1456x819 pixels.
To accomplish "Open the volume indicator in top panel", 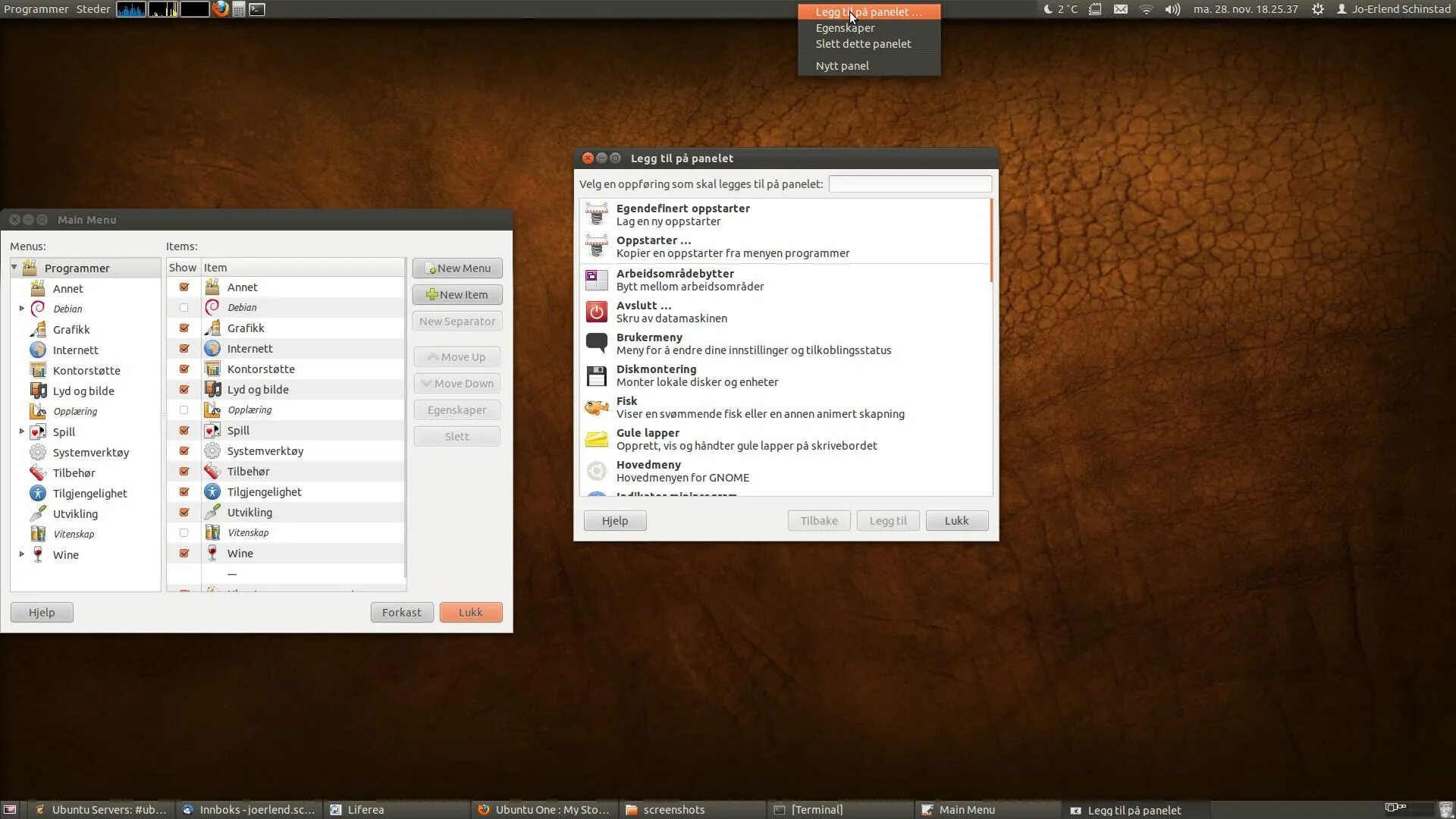I will point(1172,9).
